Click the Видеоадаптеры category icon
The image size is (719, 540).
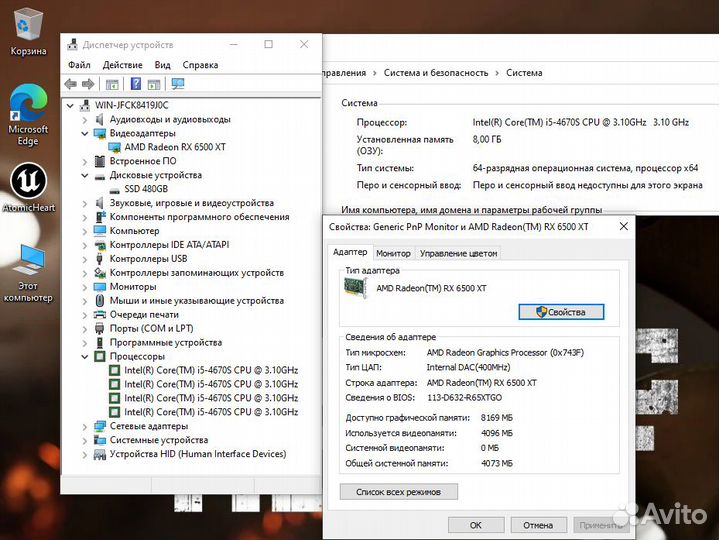[100, 133]
